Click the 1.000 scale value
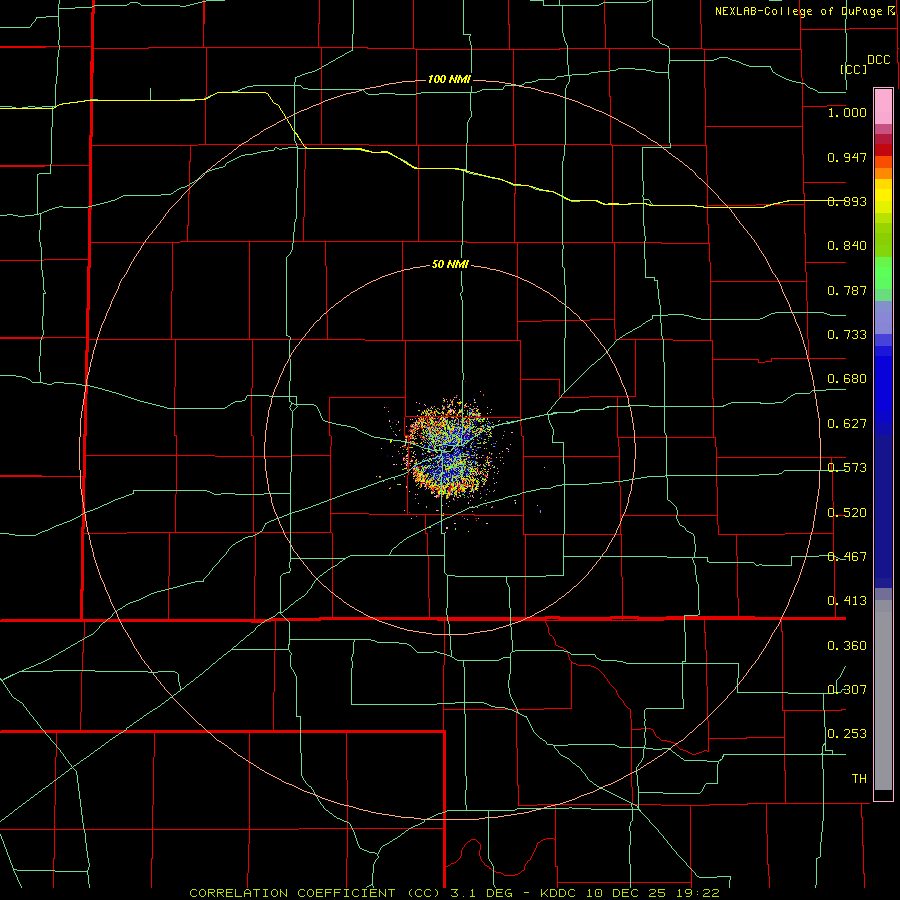The width and height of the screenshot is (900, 900). 847,112
